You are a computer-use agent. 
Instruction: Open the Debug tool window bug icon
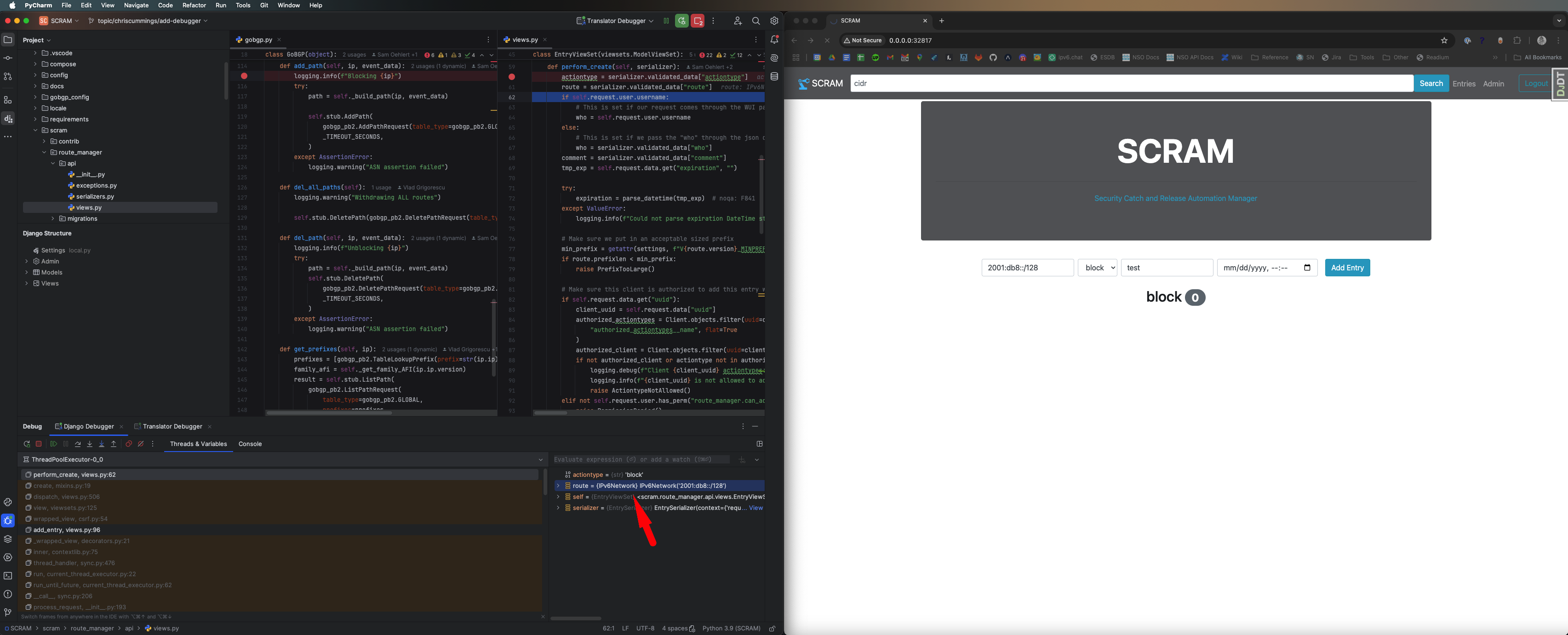click(x=8, y=521)
